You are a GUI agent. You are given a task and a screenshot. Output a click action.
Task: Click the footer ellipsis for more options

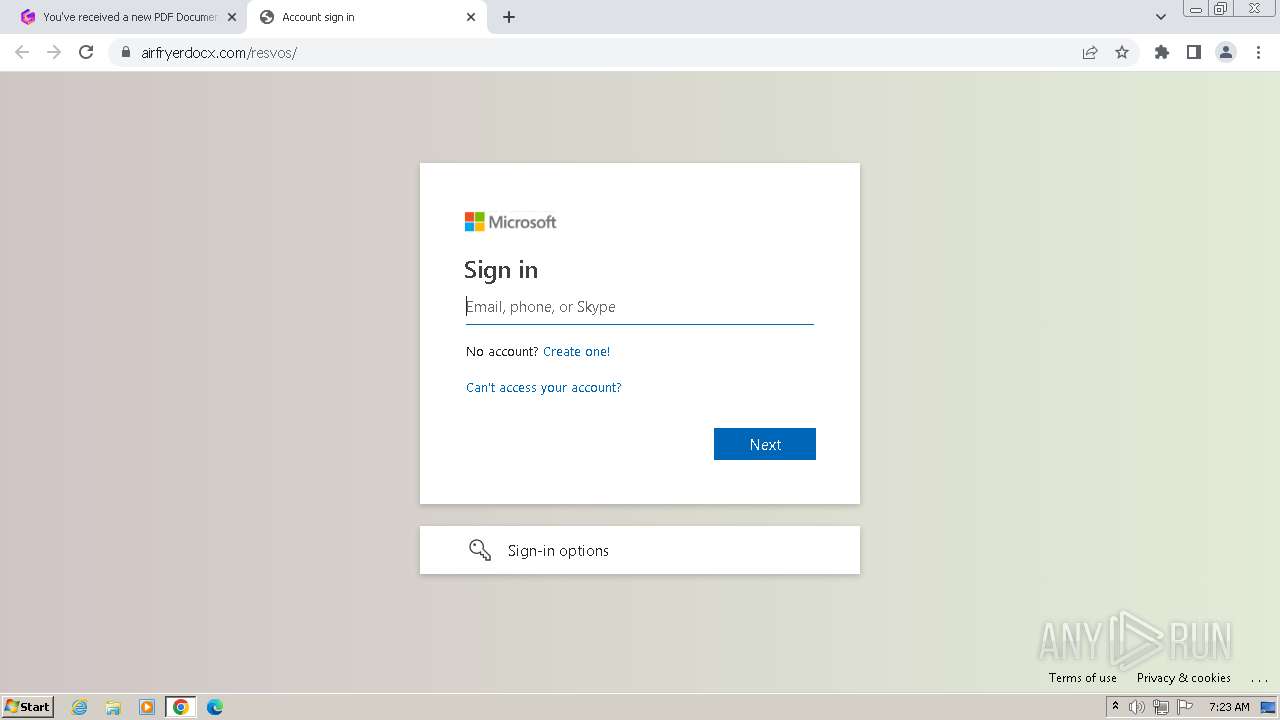[1259, 679]
